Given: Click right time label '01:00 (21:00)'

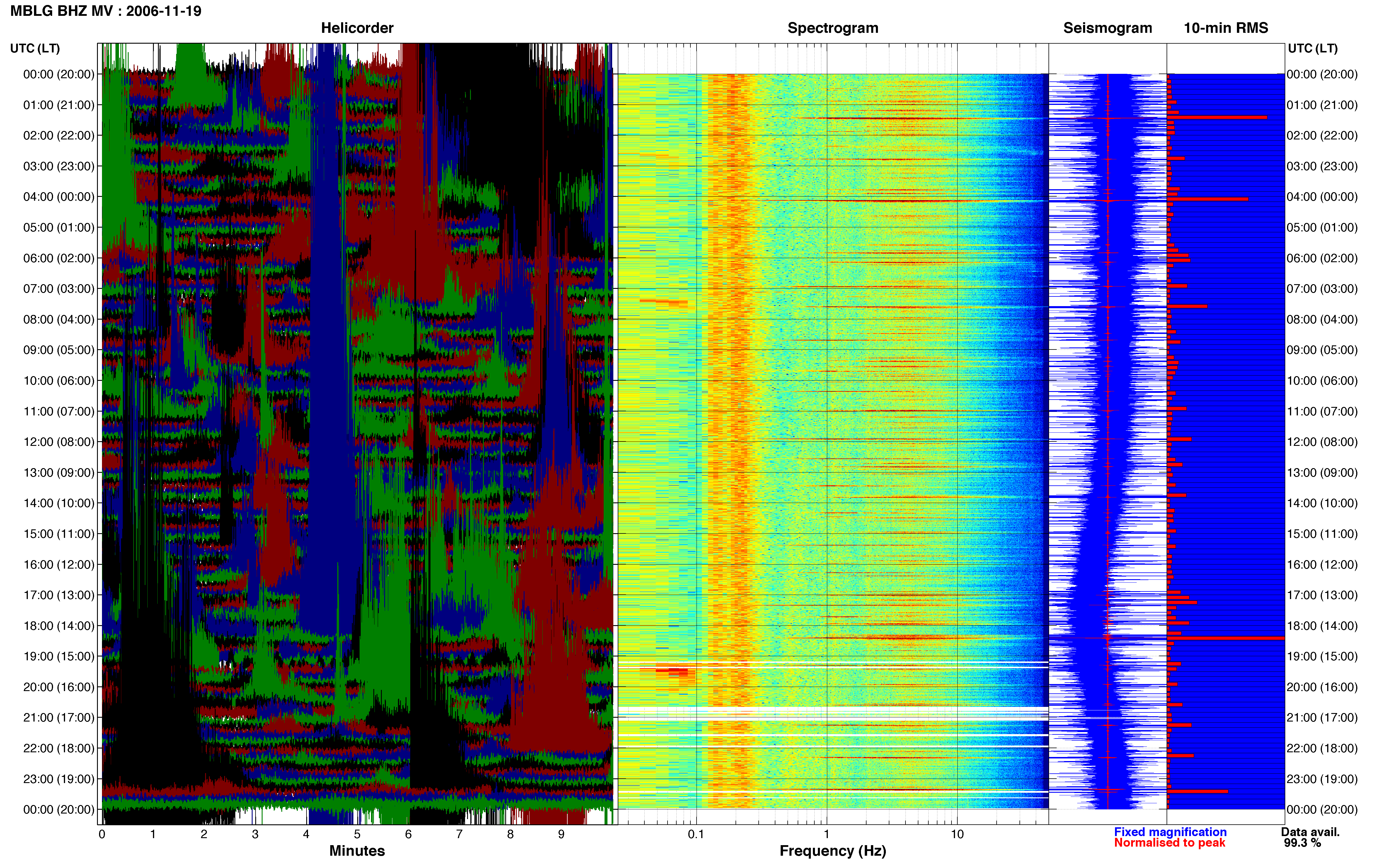Looking at the screenshot, I should coord(1322,105).
